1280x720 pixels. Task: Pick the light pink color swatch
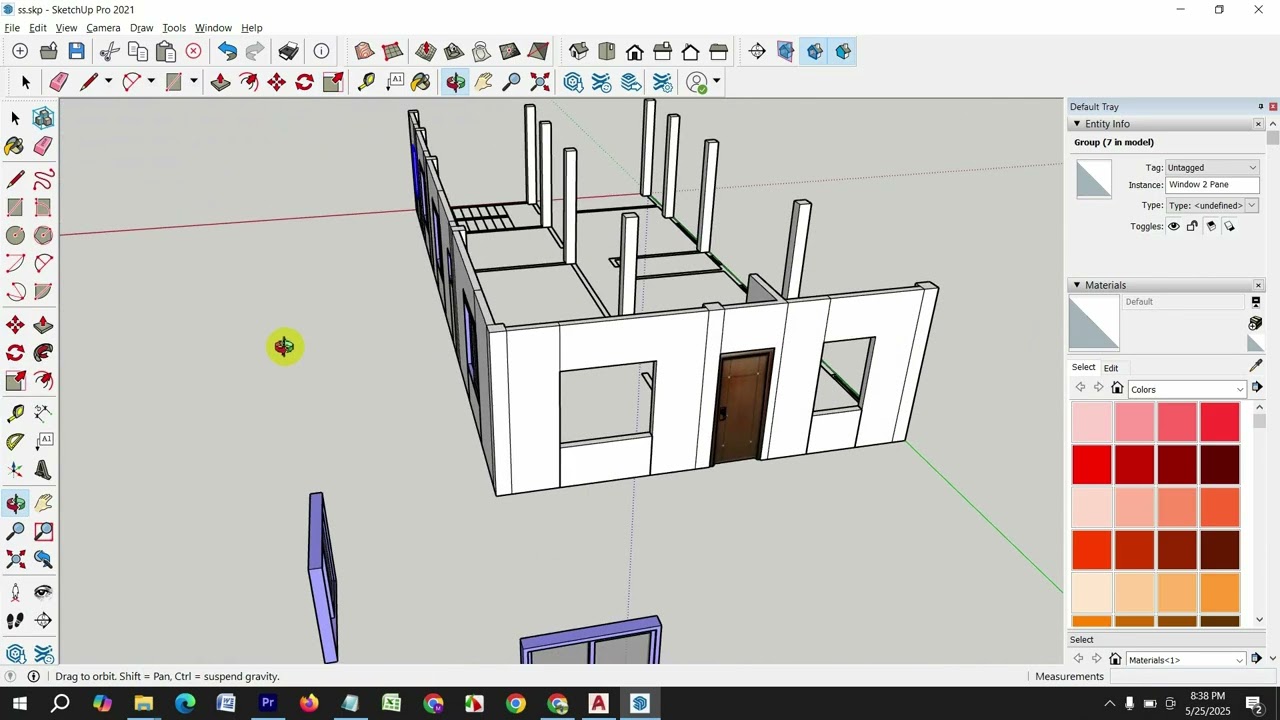(1092, 422)
